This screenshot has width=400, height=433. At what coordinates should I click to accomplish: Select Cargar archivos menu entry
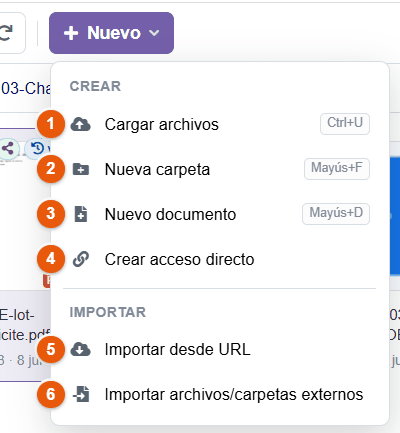[220, 124]
